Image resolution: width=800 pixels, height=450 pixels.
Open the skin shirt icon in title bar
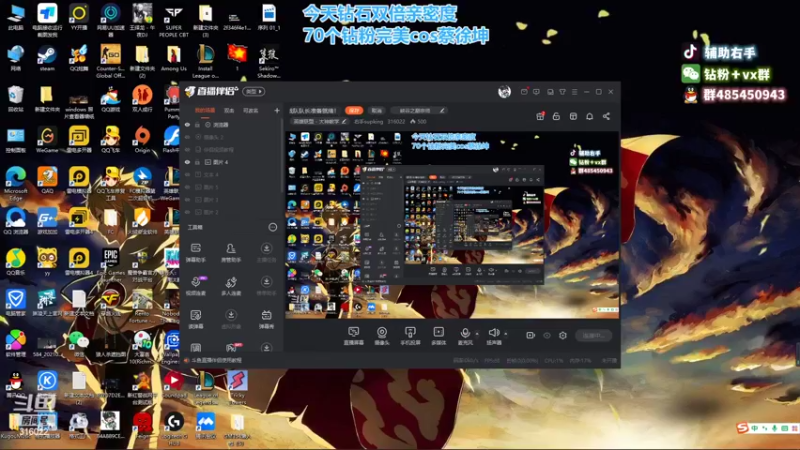pos(562,92)
